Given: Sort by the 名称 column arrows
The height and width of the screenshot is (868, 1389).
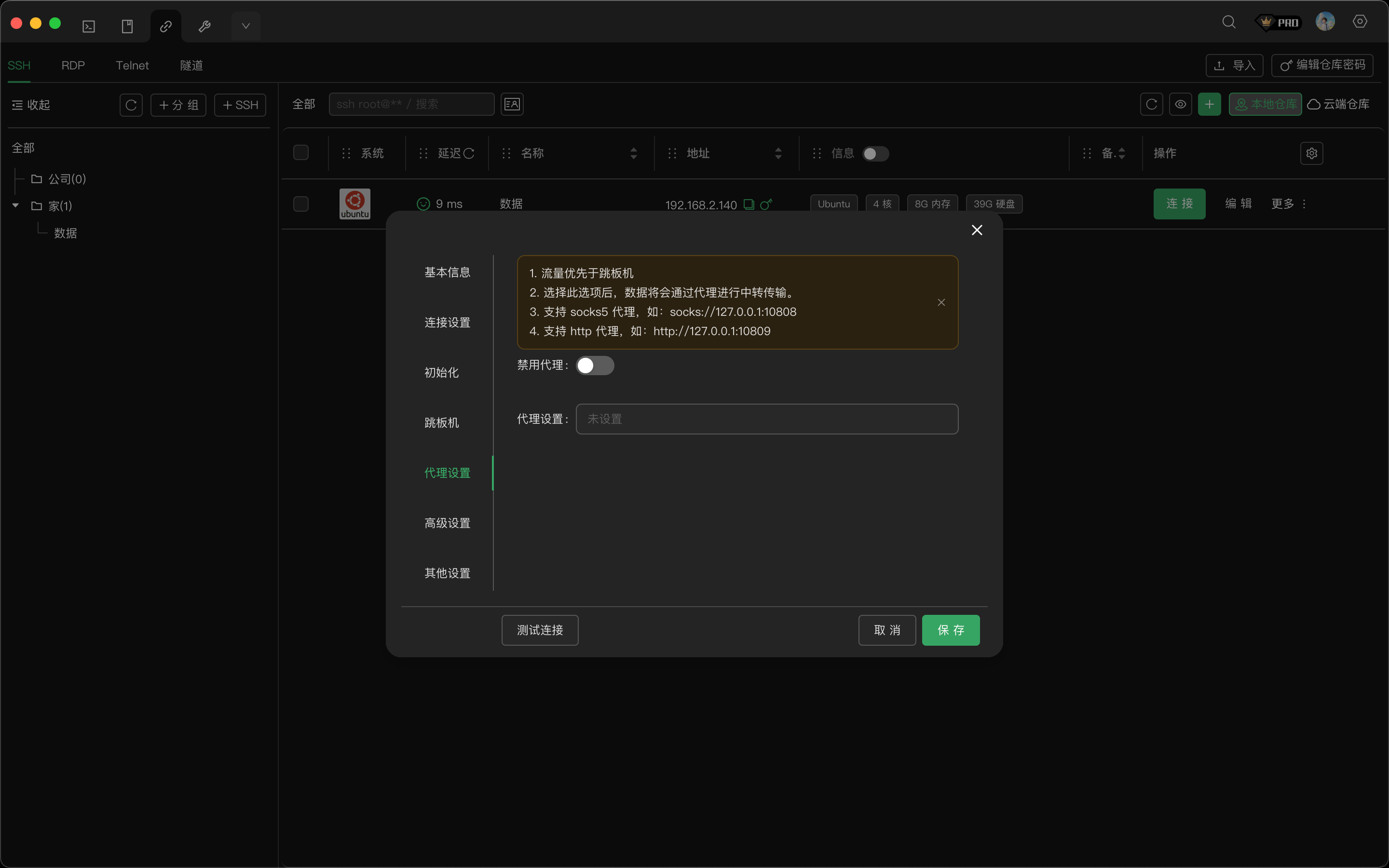Looking at the screenshot, I should point(633,153).
